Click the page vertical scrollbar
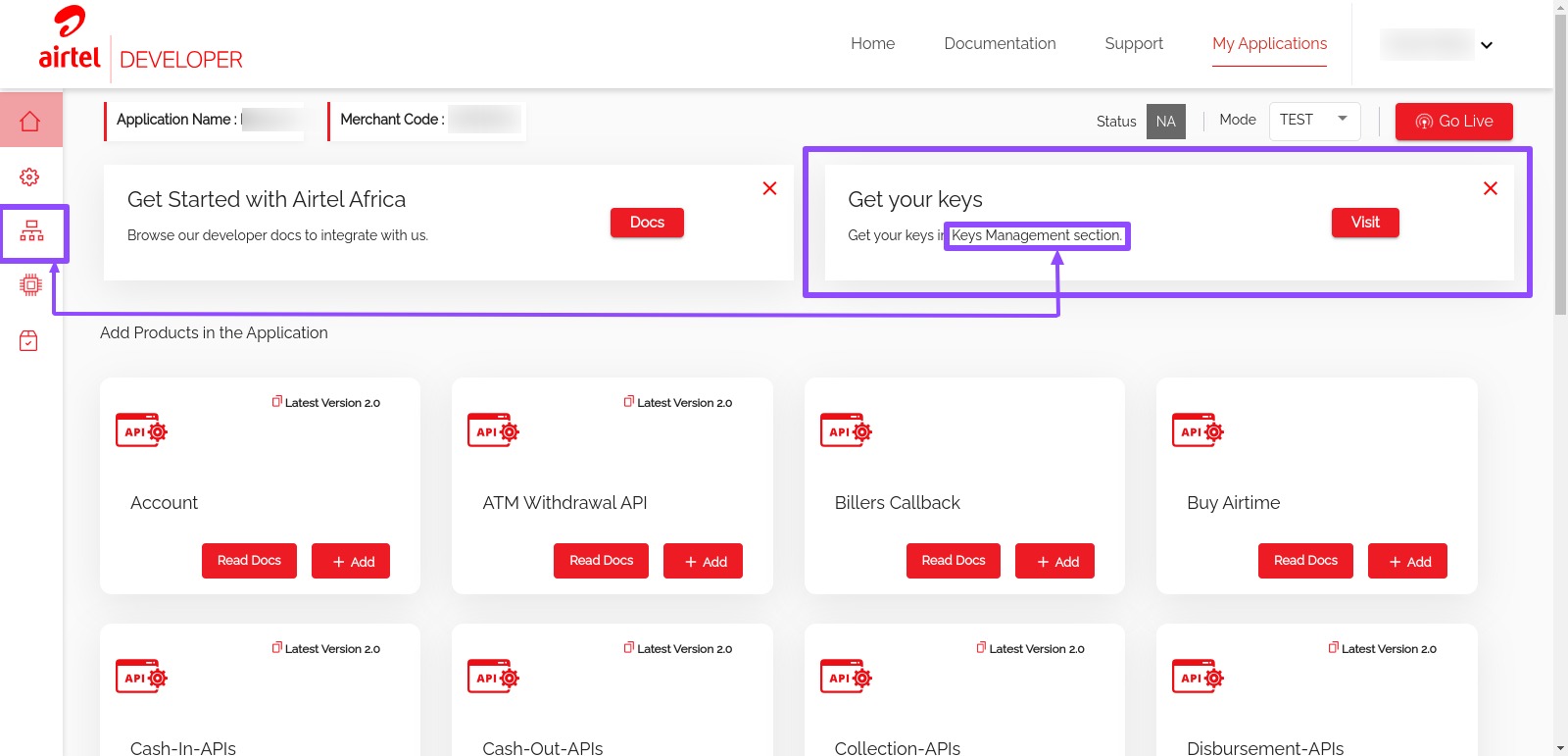The height and width of the screenshot is (756, 1568). 1560,165
